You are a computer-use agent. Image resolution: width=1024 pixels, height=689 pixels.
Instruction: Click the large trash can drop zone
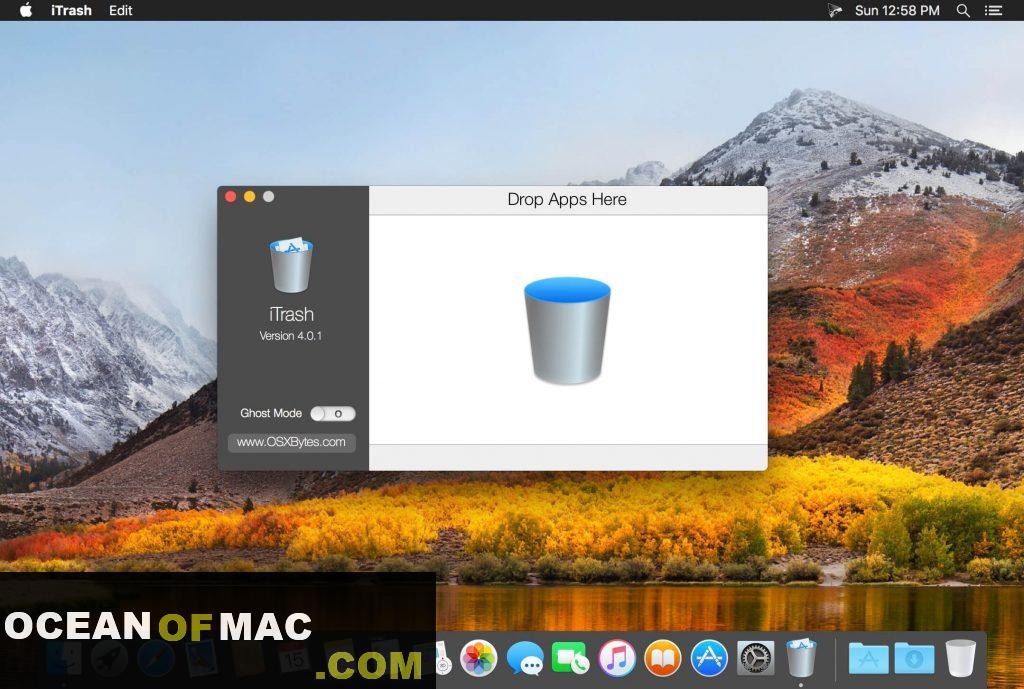[x=567, y=330]
